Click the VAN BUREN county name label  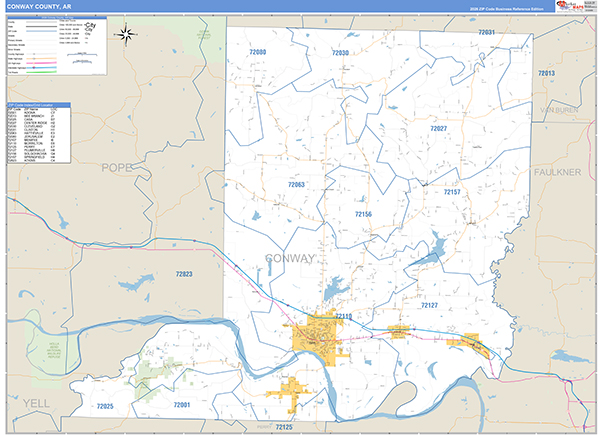[559, 110]
